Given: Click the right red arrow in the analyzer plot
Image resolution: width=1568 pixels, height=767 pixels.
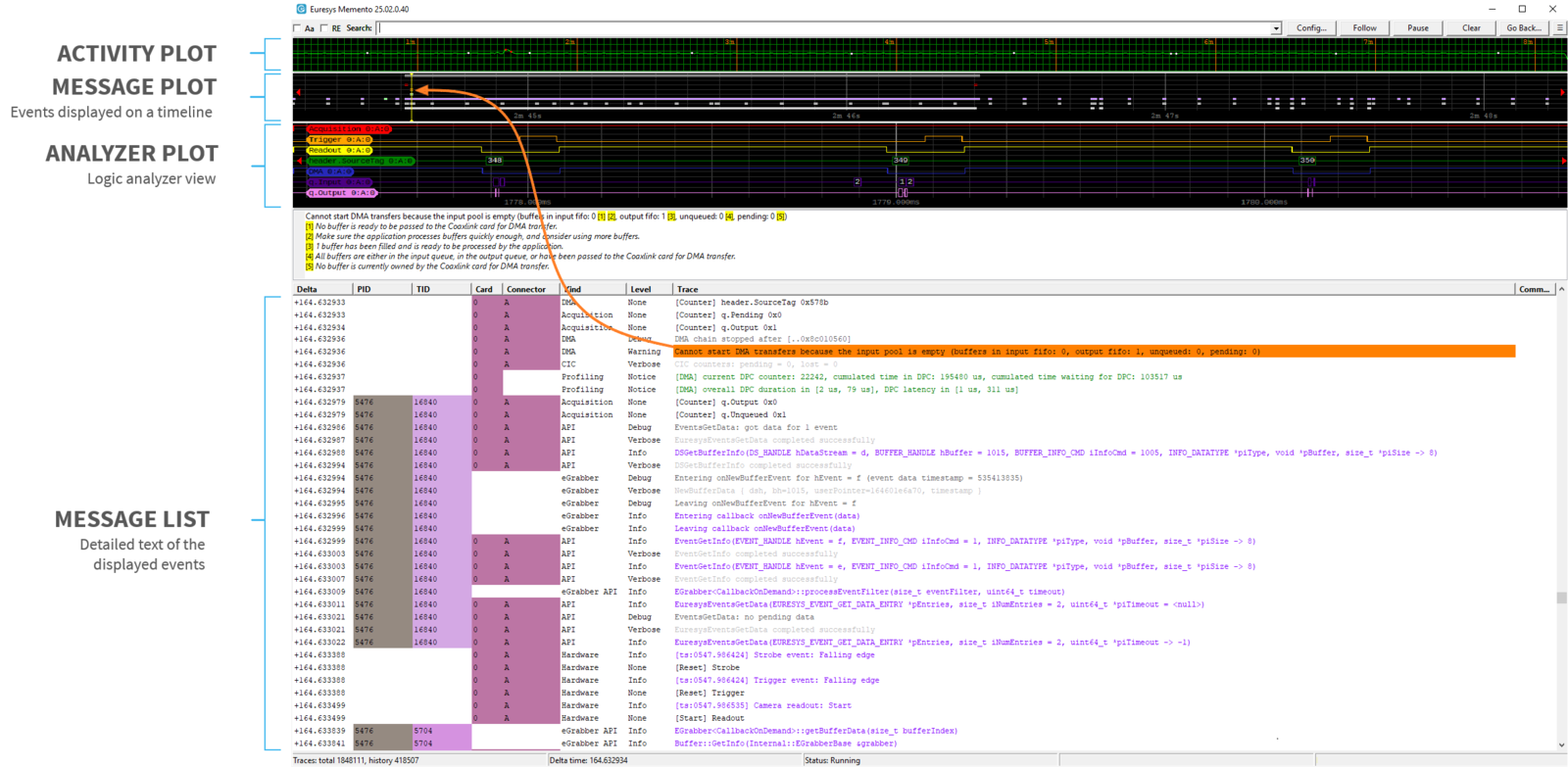Looking at the screenshot, I should [1563, 161].
